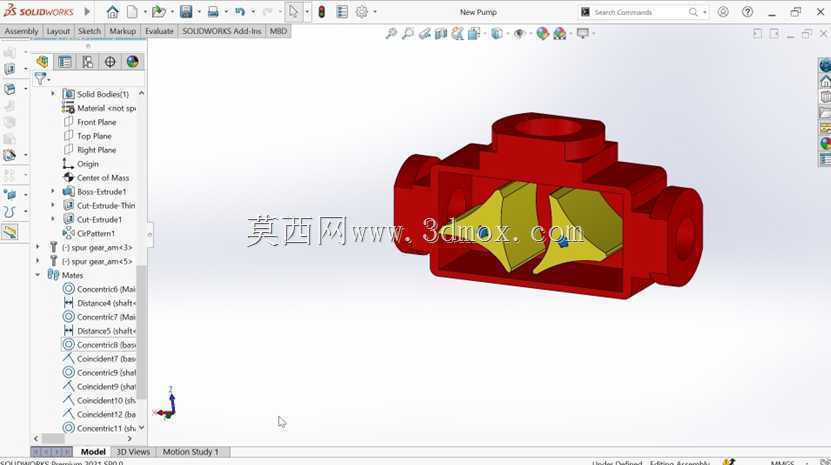Expand the Solid Bodies(1) node

(x=52, y=94)
